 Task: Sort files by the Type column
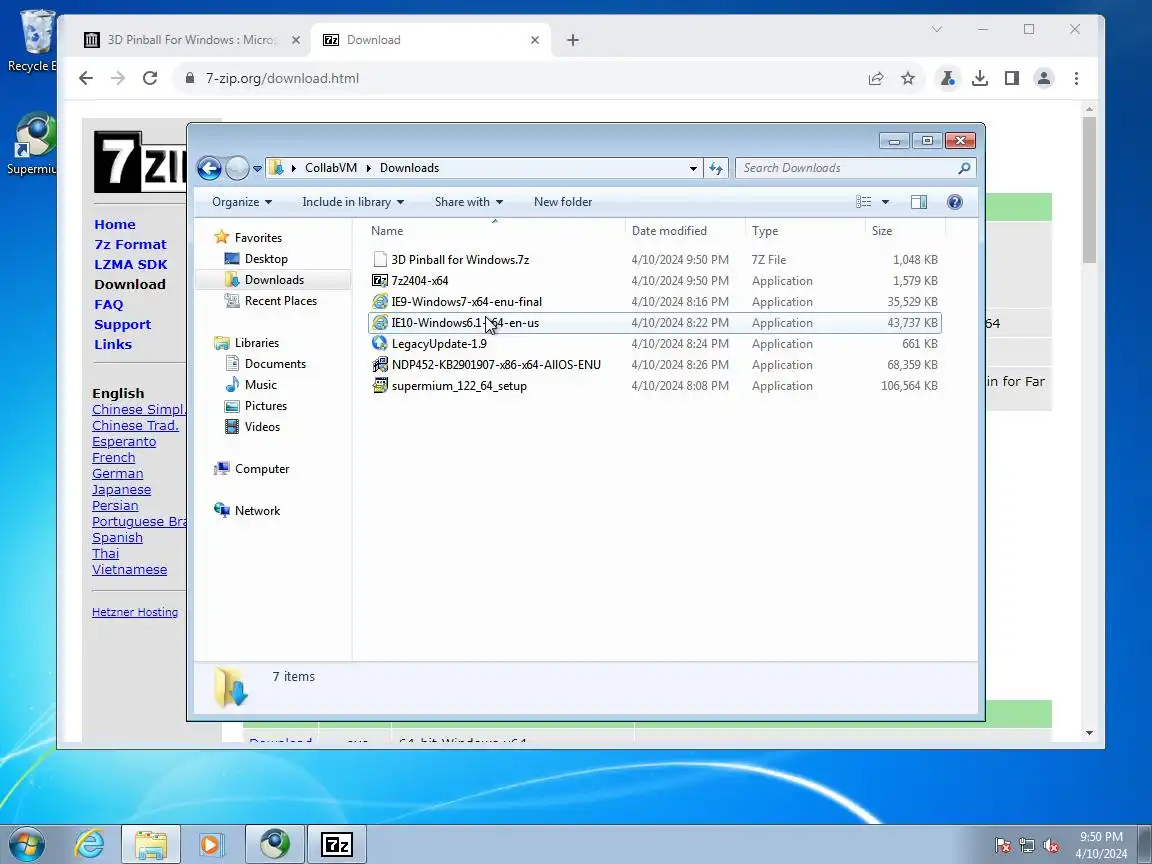coord(804,231)
